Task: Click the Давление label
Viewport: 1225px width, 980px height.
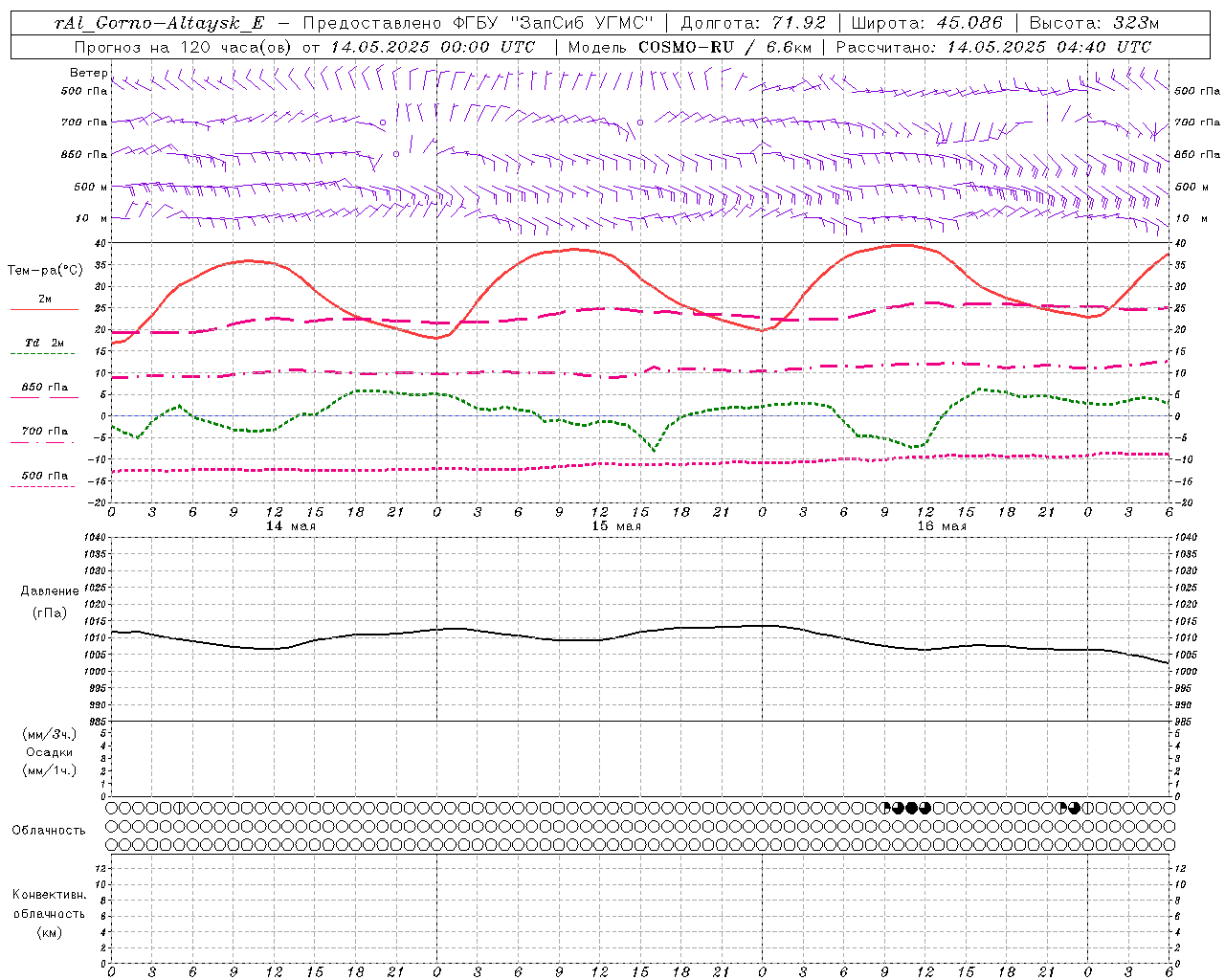Action: 50,591
